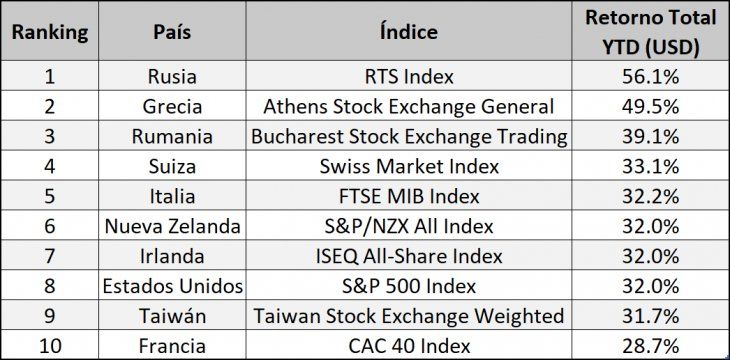
Task: Select the FTSE MIB Index cell
Action: [409, 196]
